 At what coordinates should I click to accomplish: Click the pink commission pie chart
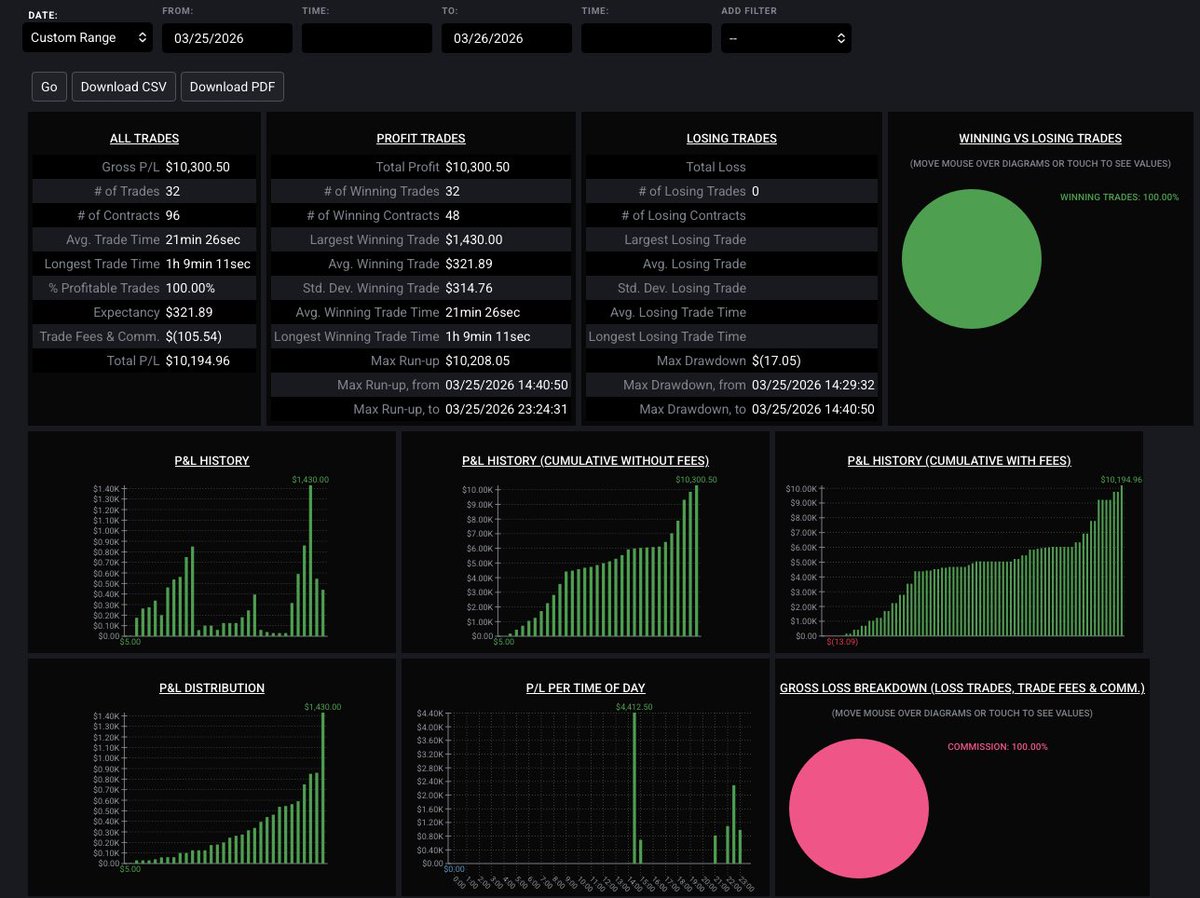tap(858, 809)
